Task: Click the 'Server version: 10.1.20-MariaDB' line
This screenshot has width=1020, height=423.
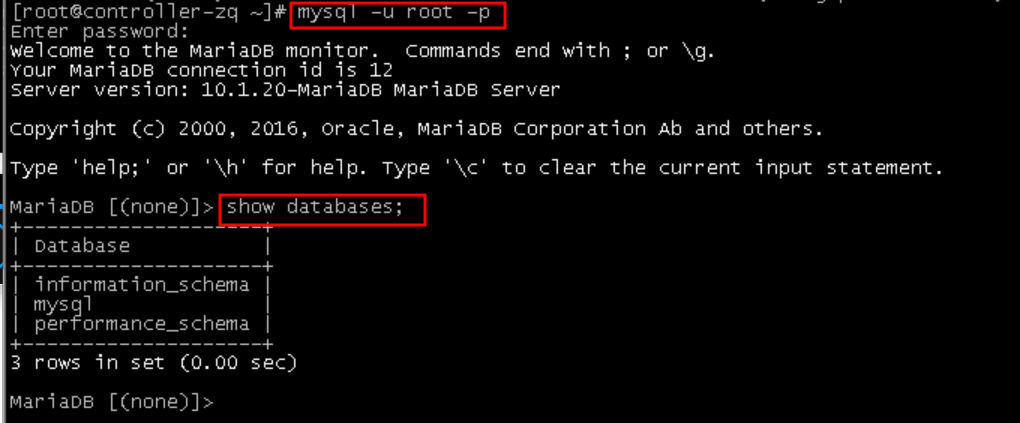Action: [285, 90]
